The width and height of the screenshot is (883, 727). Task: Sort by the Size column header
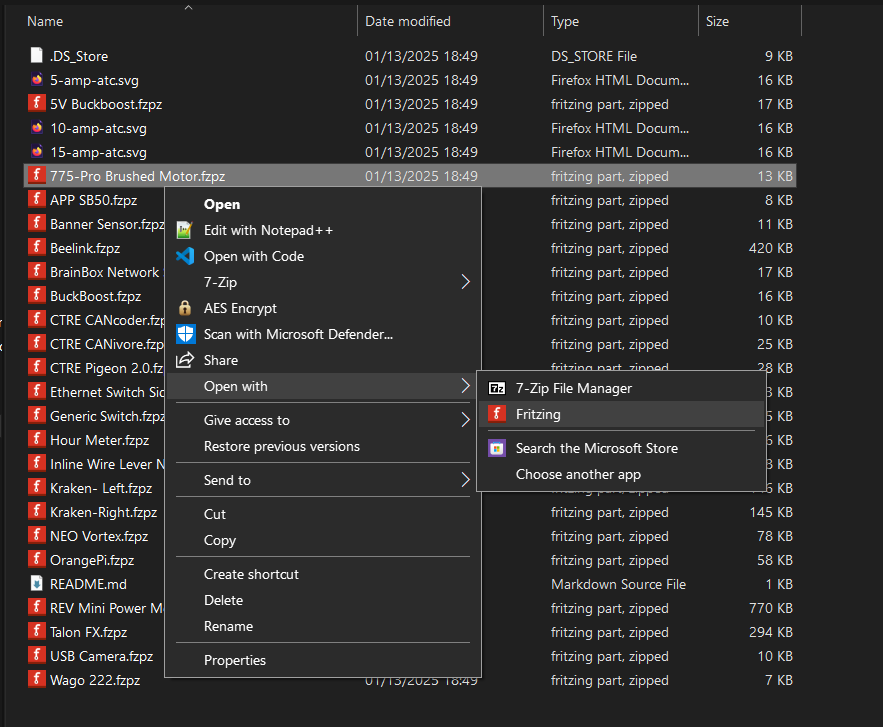(x=717, y=21)
